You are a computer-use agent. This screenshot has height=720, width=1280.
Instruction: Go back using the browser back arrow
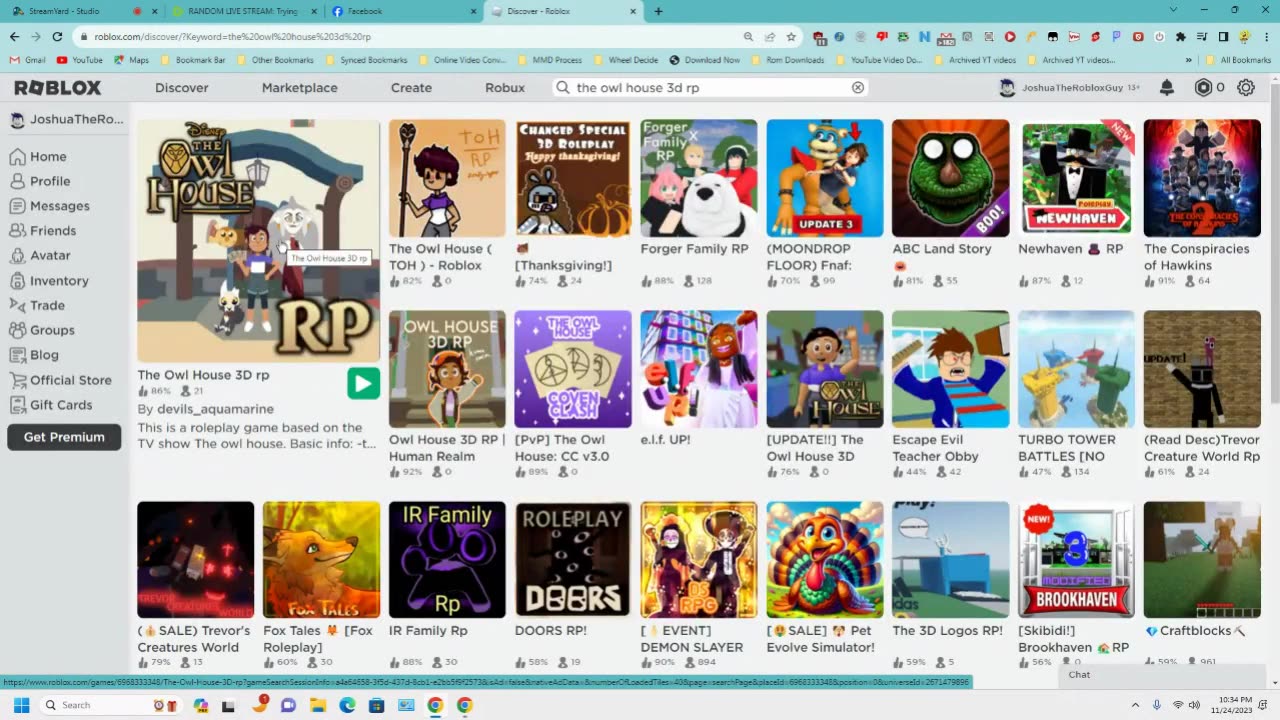point(14,36)
